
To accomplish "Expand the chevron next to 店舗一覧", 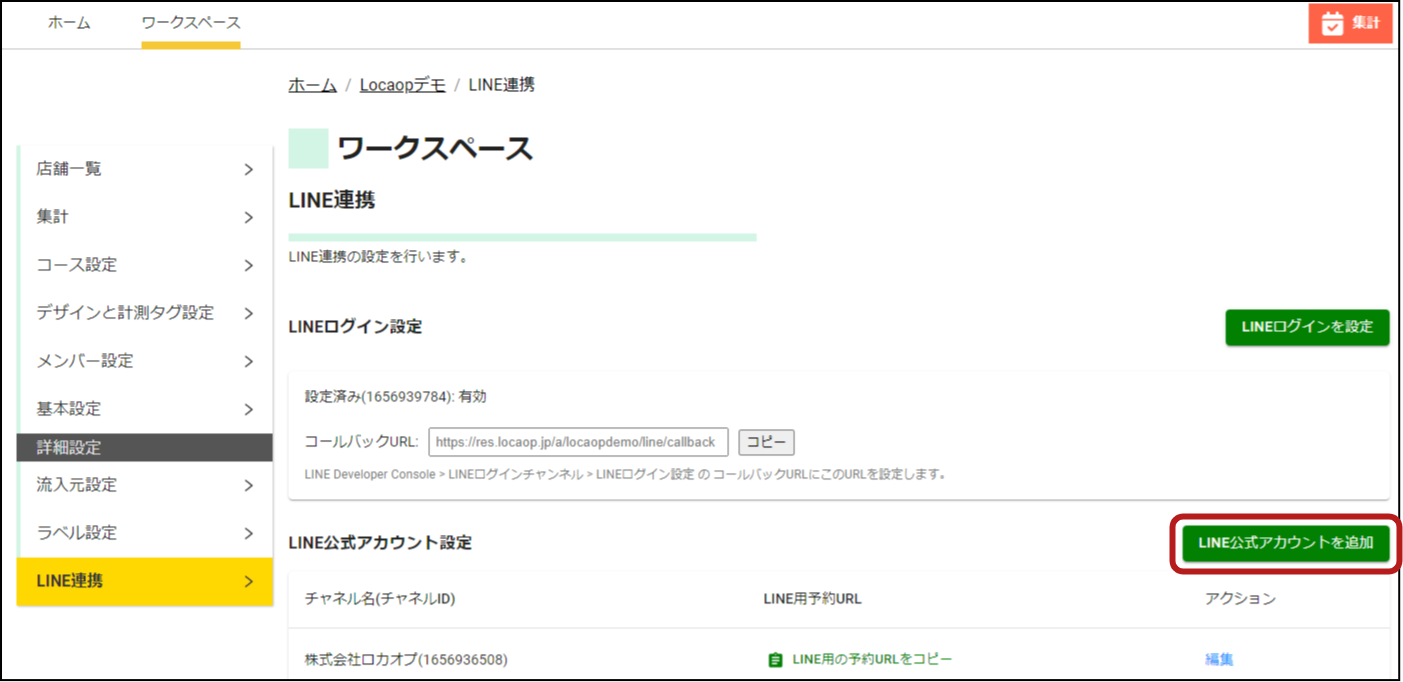I will (x=249, y=170).
